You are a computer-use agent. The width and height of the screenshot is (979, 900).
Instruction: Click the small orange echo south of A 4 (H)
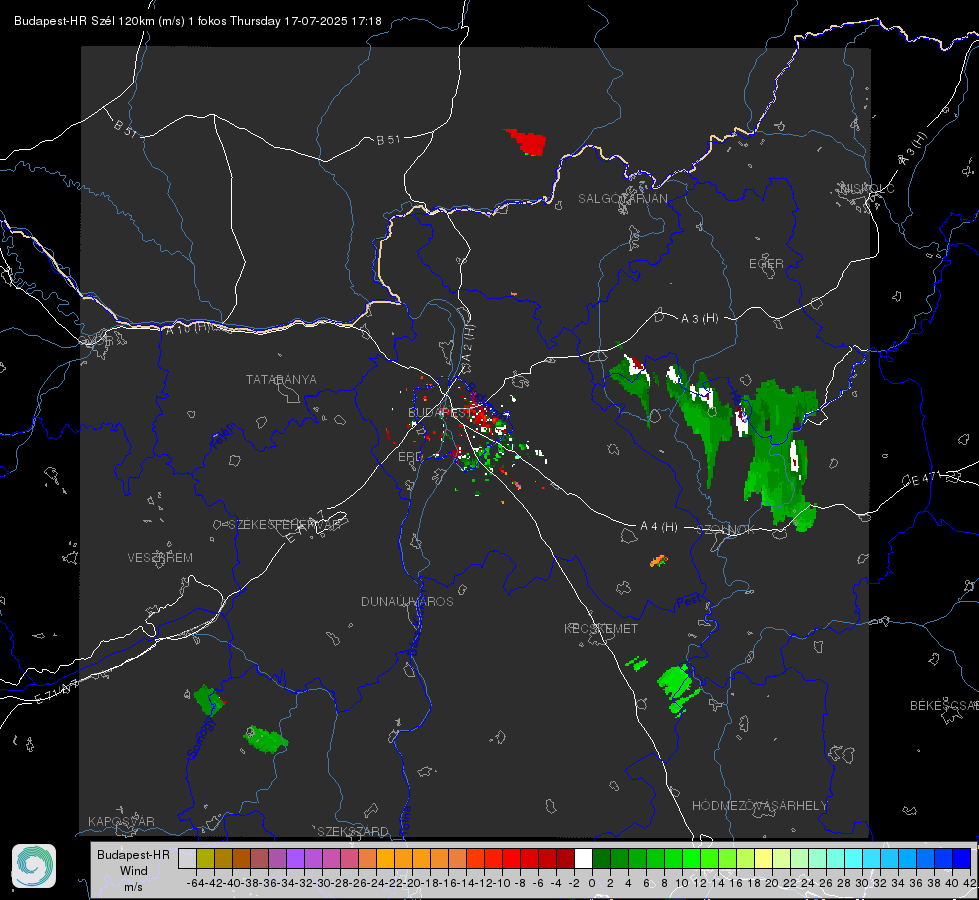coord(659,560)
